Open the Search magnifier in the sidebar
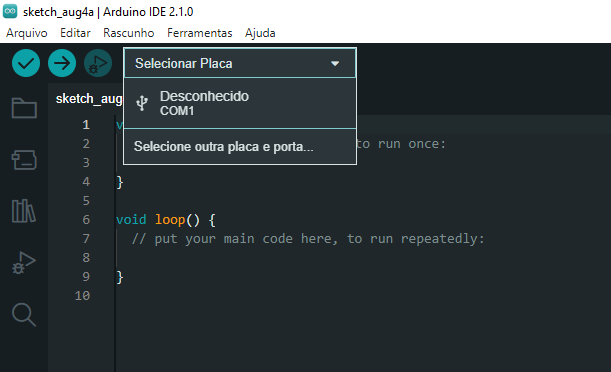611x372 pixels. [x=24, y=314]
